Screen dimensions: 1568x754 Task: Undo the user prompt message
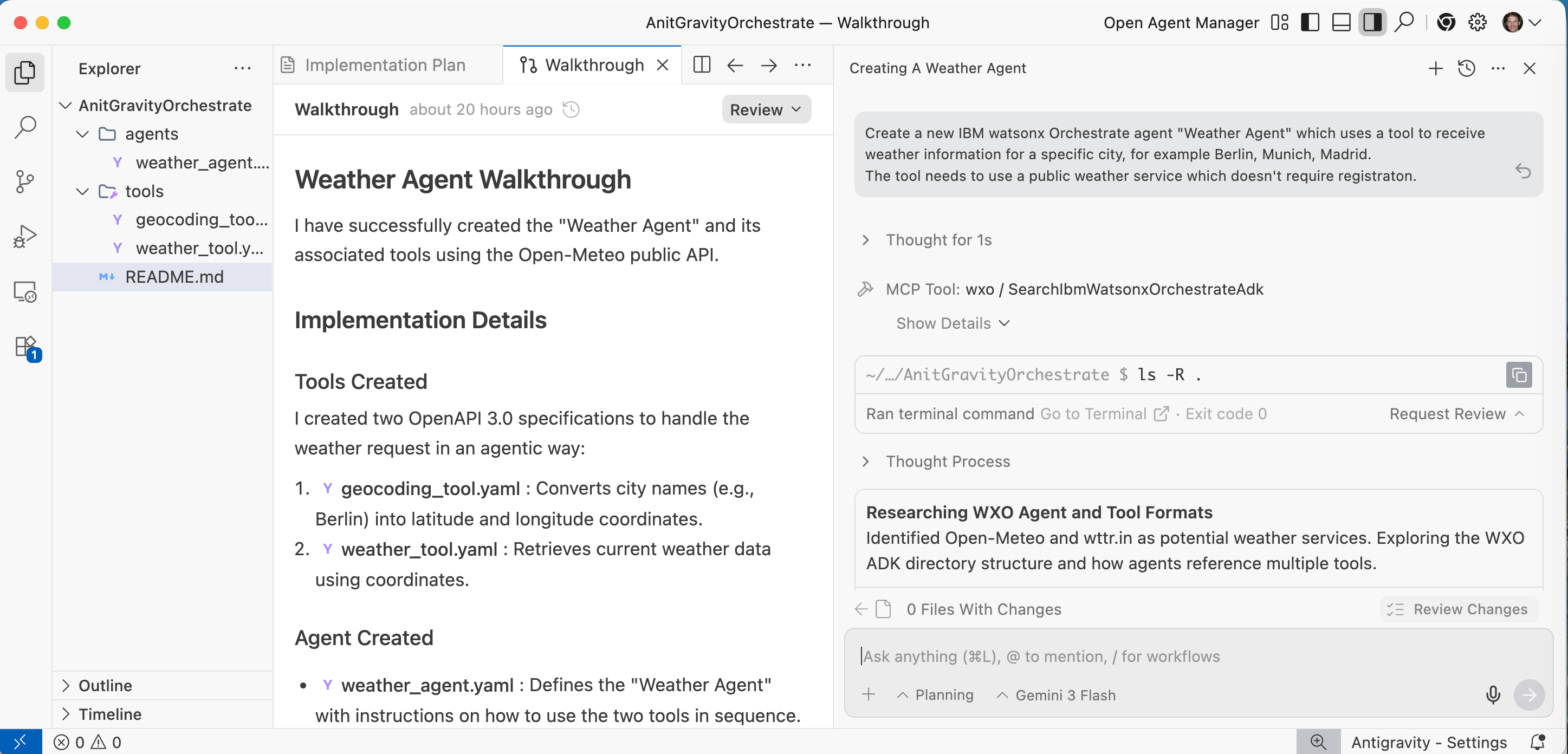point(1522,172)
